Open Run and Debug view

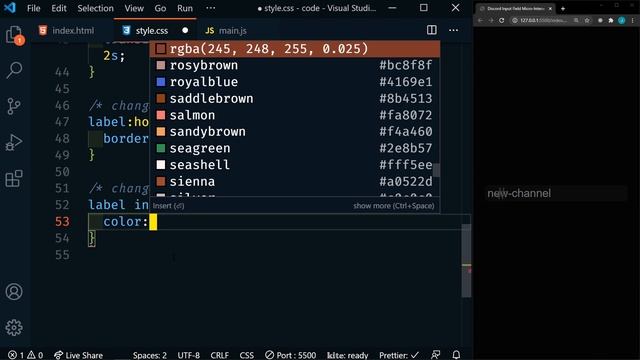[14, 142]
